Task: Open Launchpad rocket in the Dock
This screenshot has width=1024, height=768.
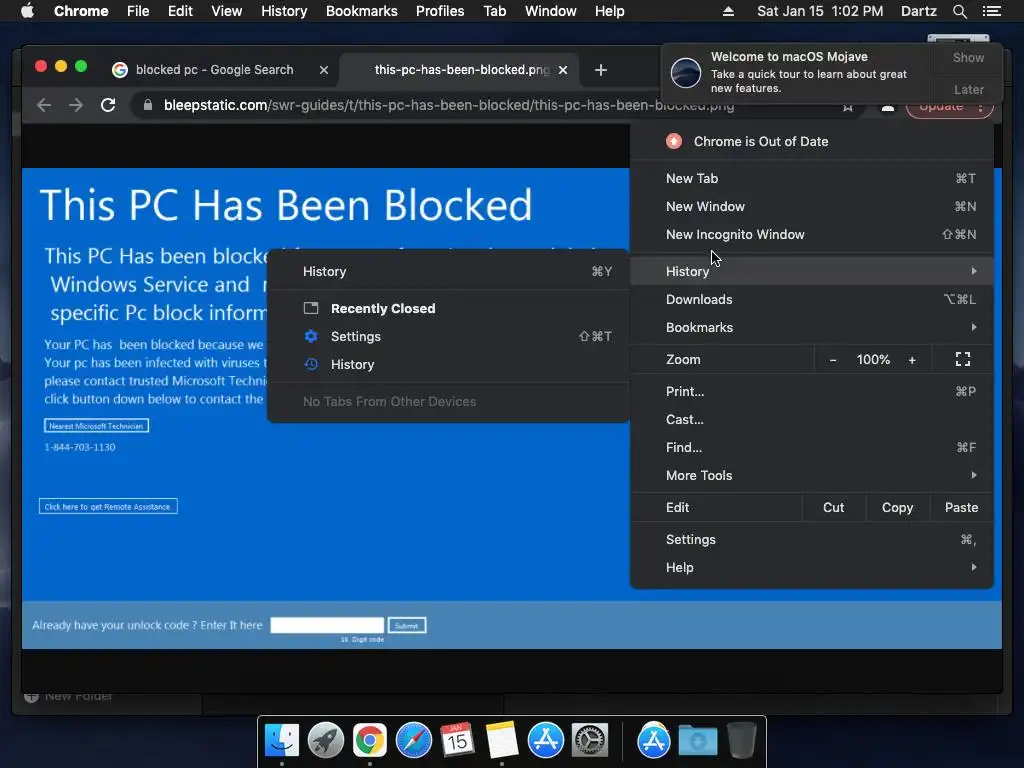Action: tap(325, 740)
